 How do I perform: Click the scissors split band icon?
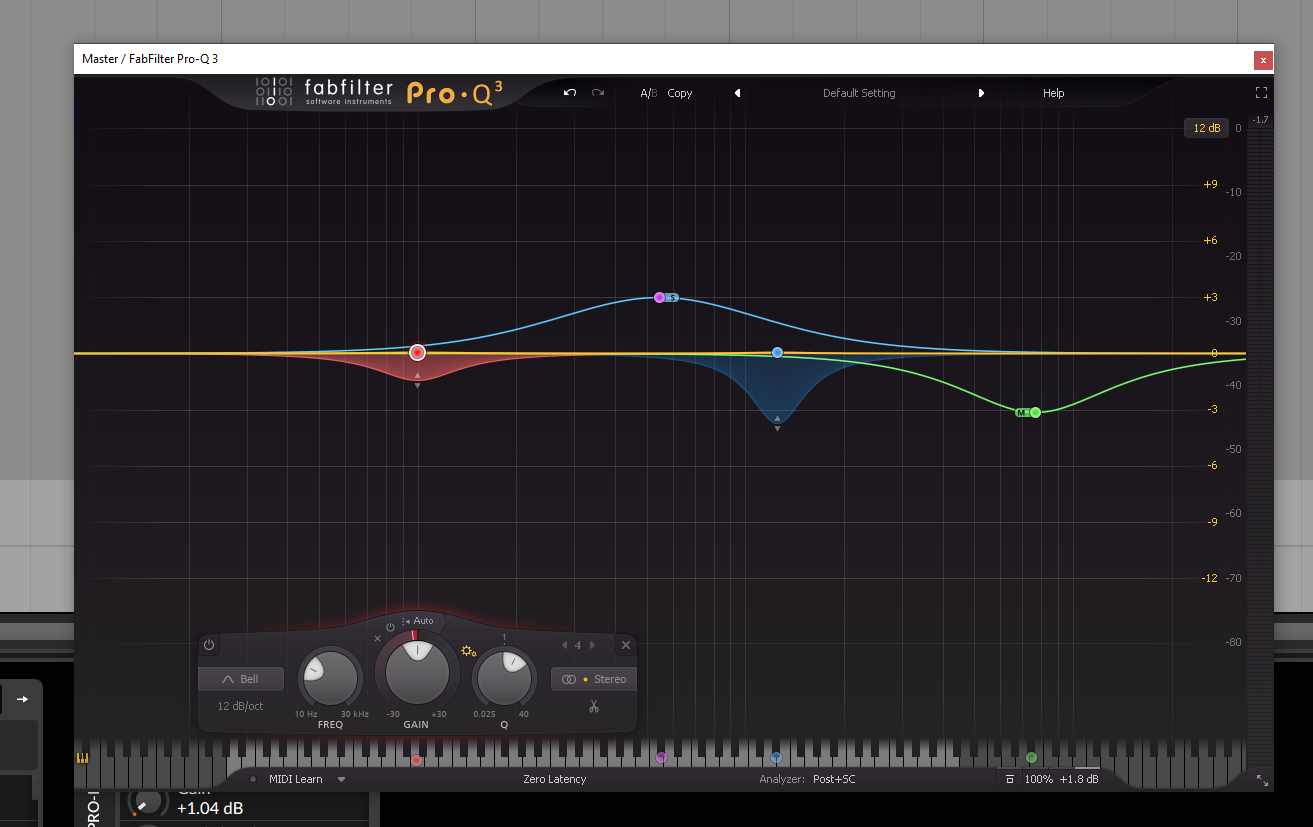(x=593, y=707)
